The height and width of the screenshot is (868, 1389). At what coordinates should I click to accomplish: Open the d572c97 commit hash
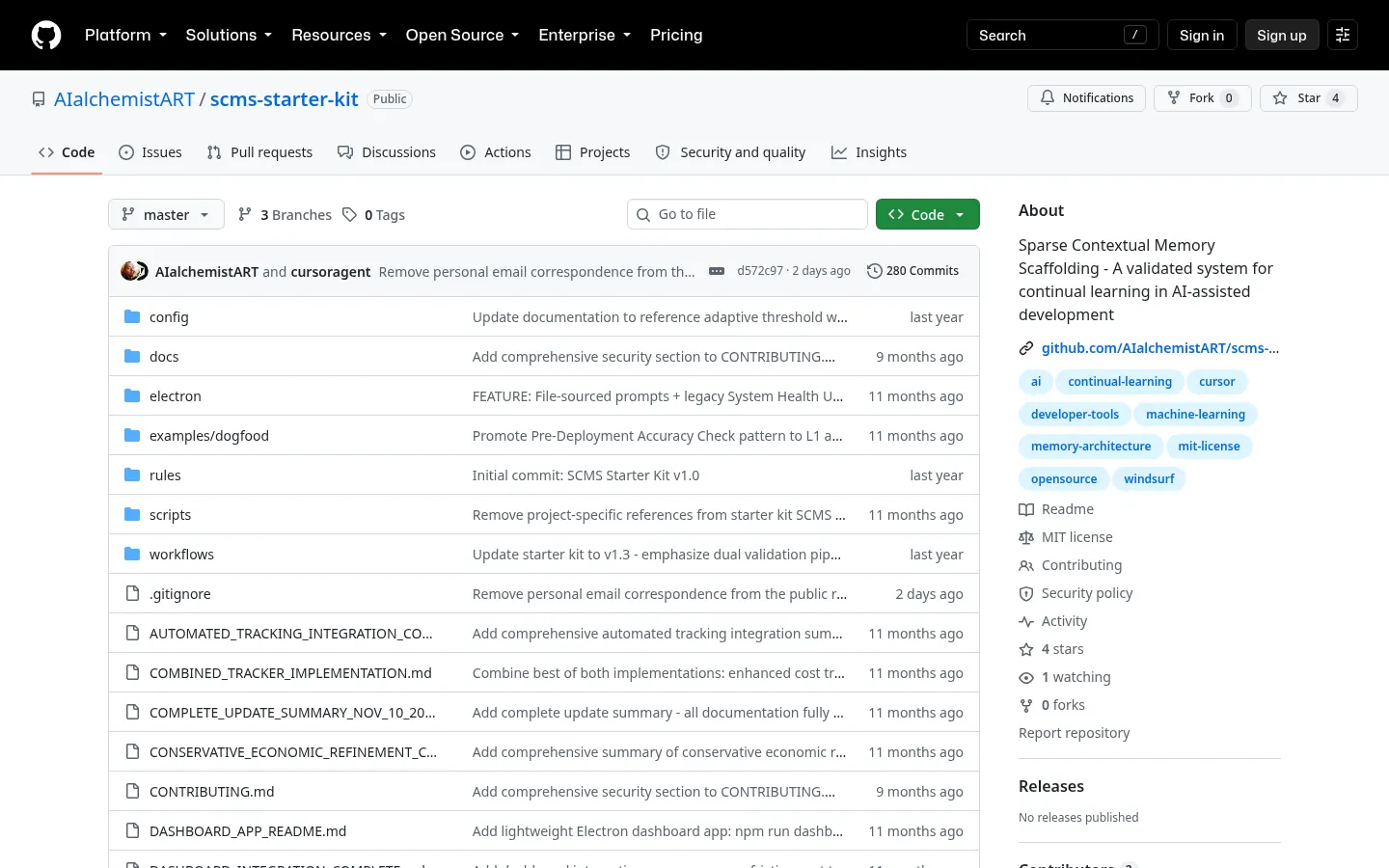(760, 271)
